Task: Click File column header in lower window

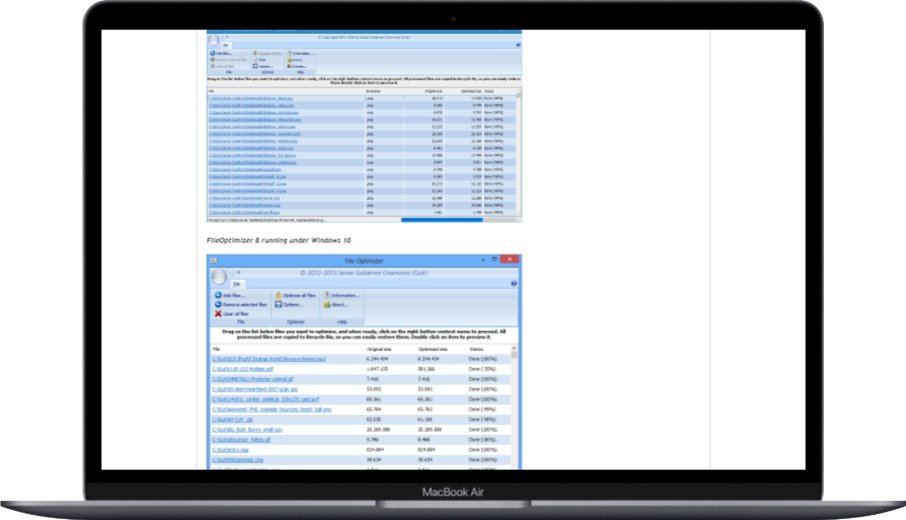Action: tap(217, 349)
